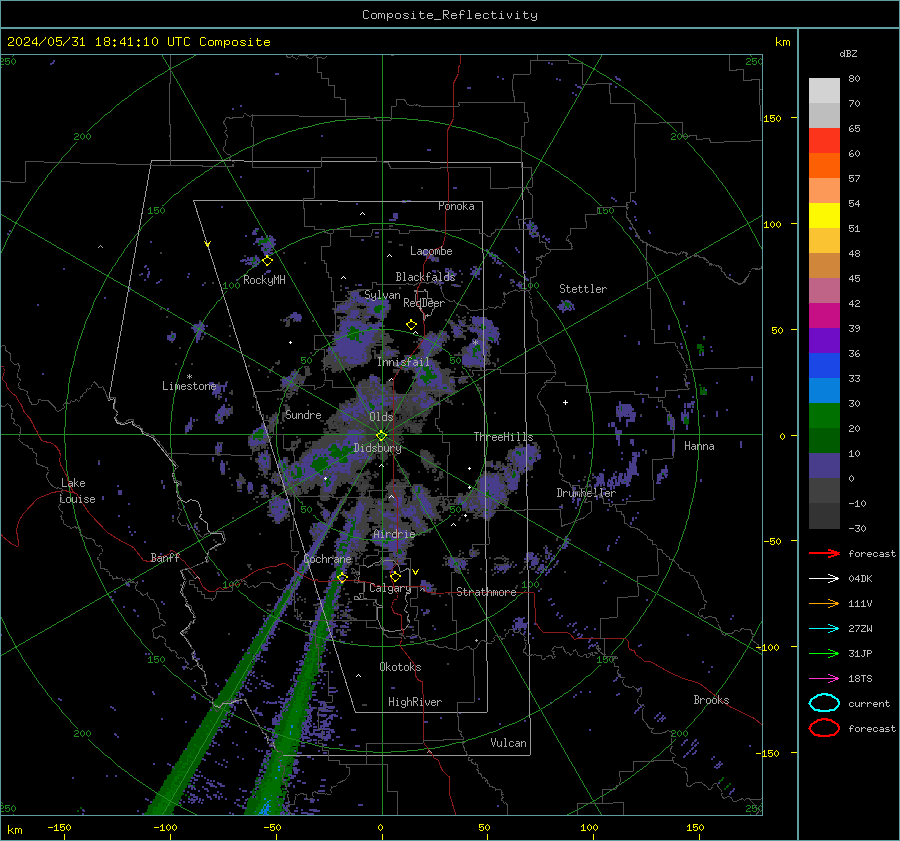Select the RockyMH label
The width and height of the screenshot is (900, 841).
[264, 280]
